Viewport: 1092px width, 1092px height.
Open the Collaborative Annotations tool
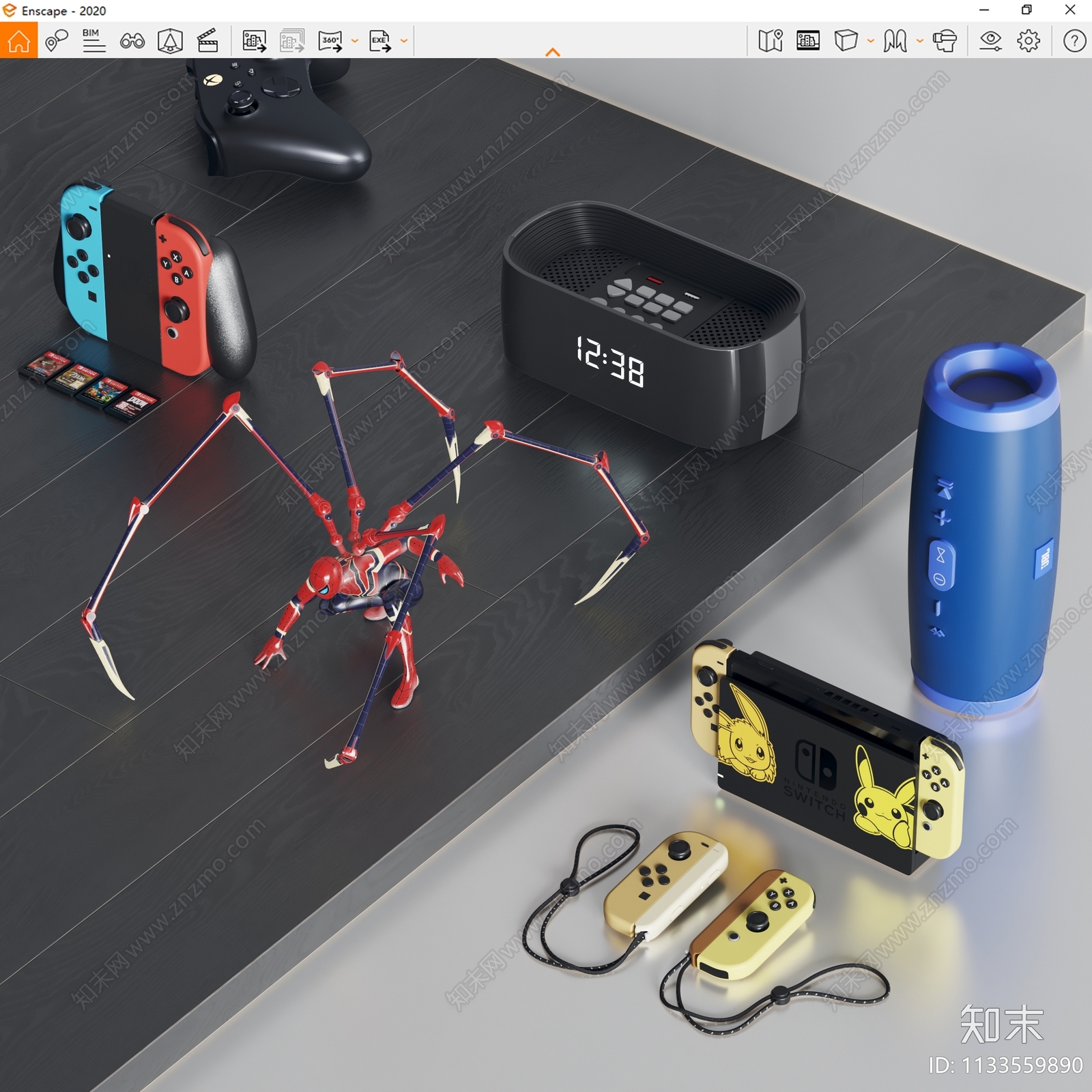57,41
